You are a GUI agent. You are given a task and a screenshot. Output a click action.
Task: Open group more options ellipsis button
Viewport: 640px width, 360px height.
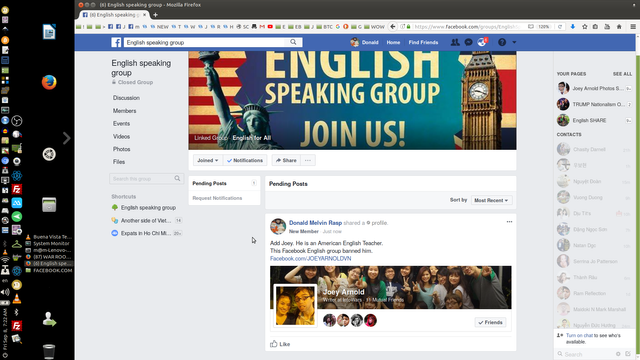[x=308, y=160]
